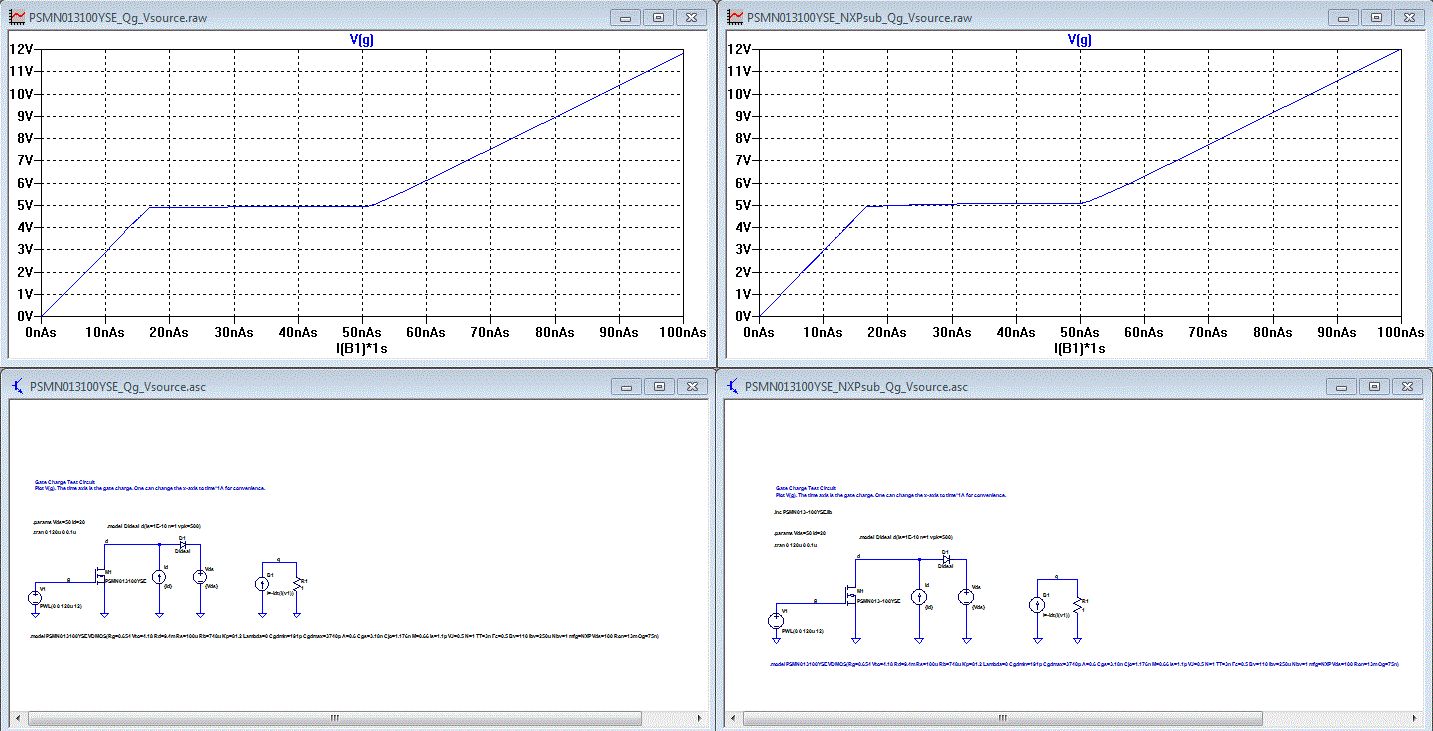Select the R1 resistor in the left schematic
1433x731 pixels.
297,582
